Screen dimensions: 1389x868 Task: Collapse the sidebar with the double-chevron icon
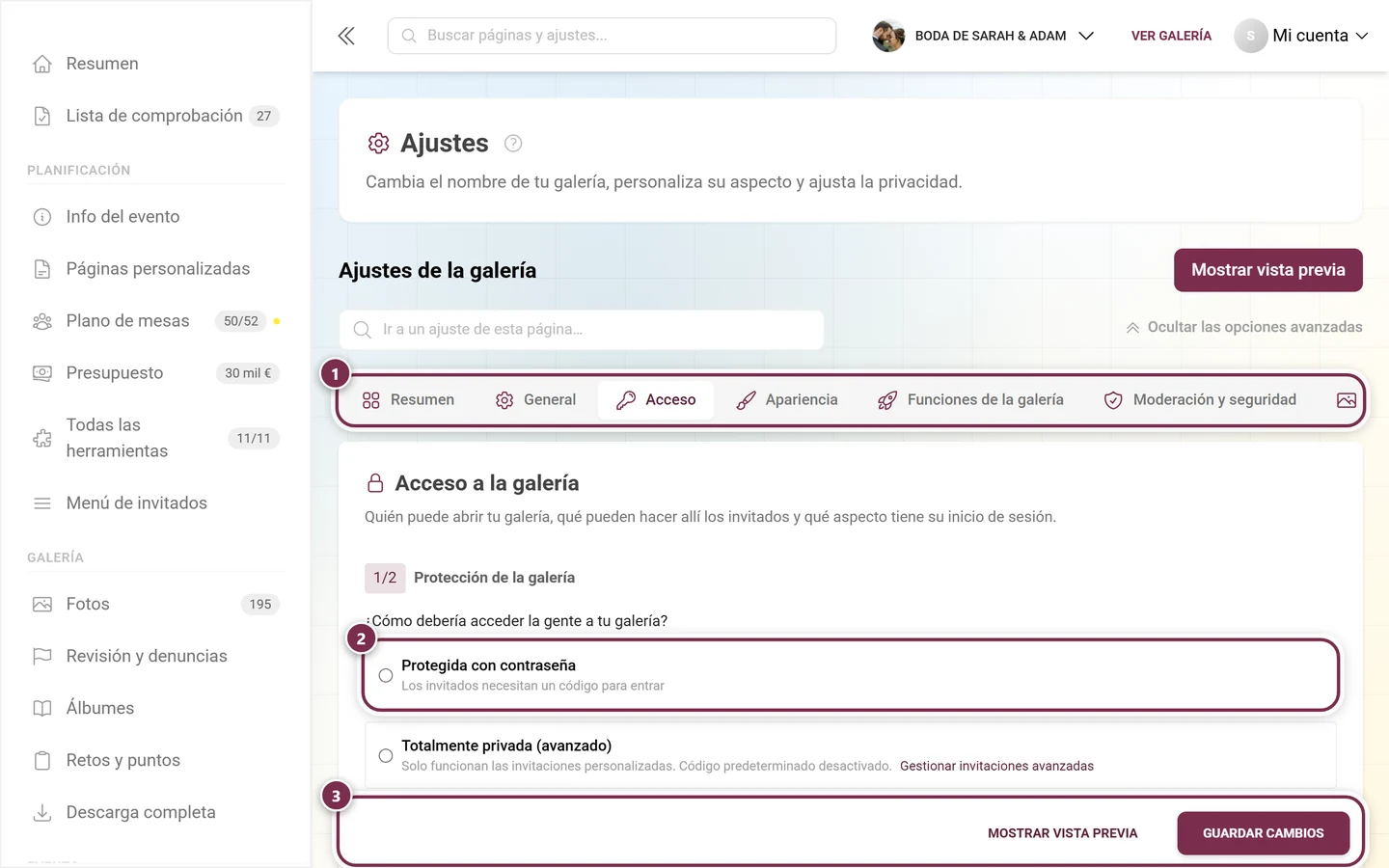[x=346, y=36]
